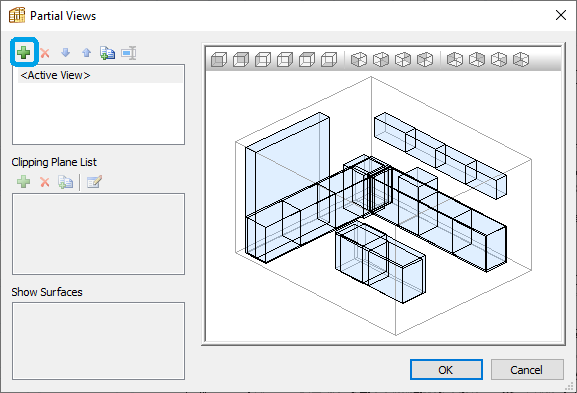Choose the fourth isometric view in the last group
The image size is (577, 393).
tap(521, 59)
